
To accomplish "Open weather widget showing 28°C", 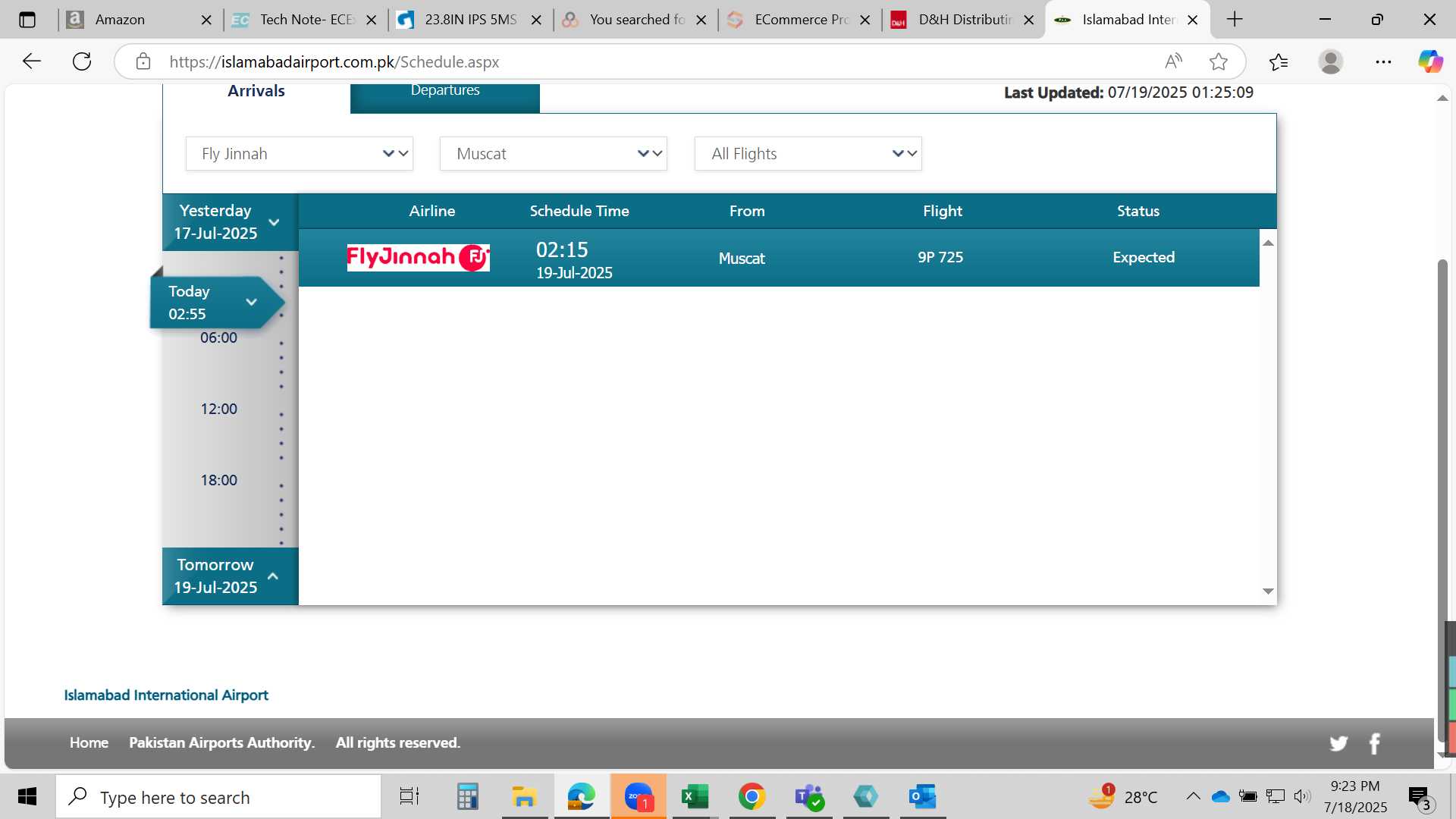I will [1124, 797].
